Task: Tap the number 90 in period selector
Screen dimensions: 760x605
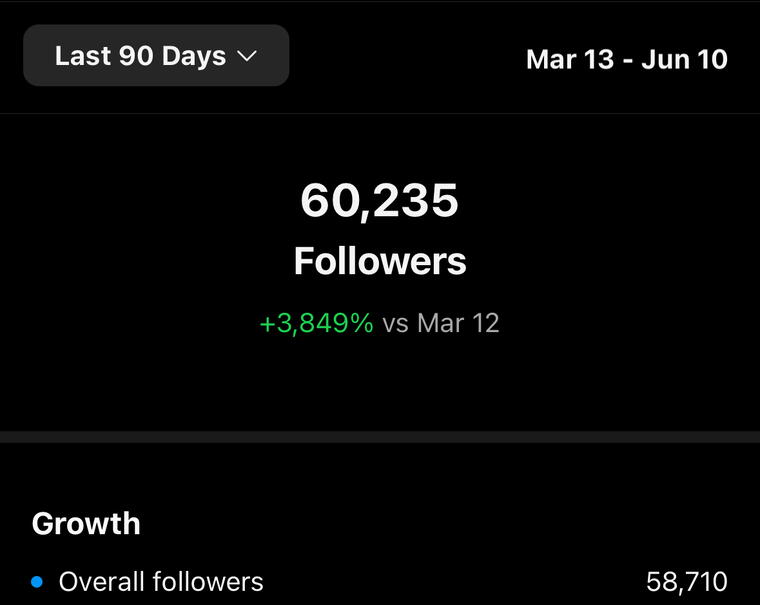Action: 135,56
